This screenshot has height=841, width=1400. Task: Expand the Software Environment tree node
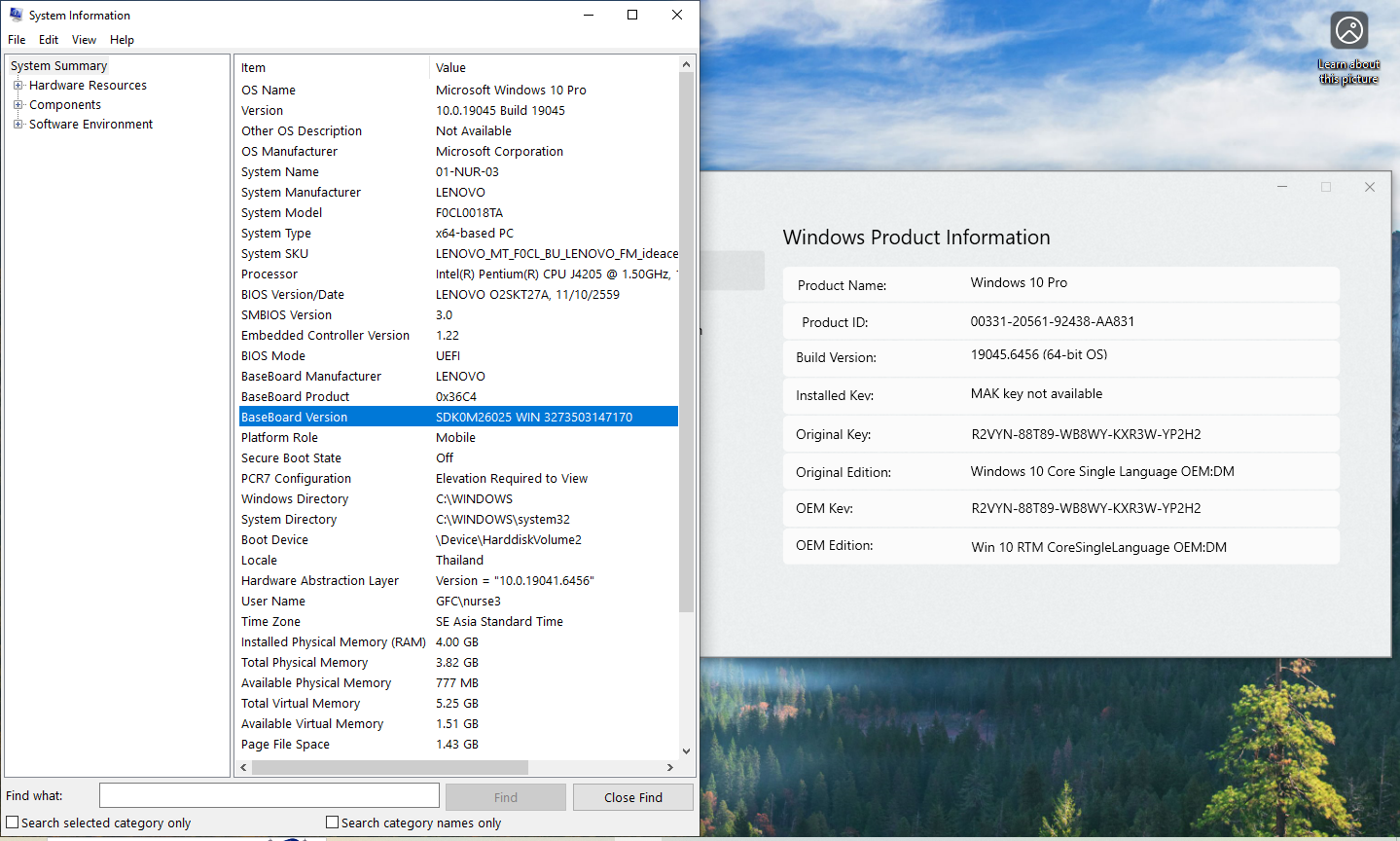[18, 125]
